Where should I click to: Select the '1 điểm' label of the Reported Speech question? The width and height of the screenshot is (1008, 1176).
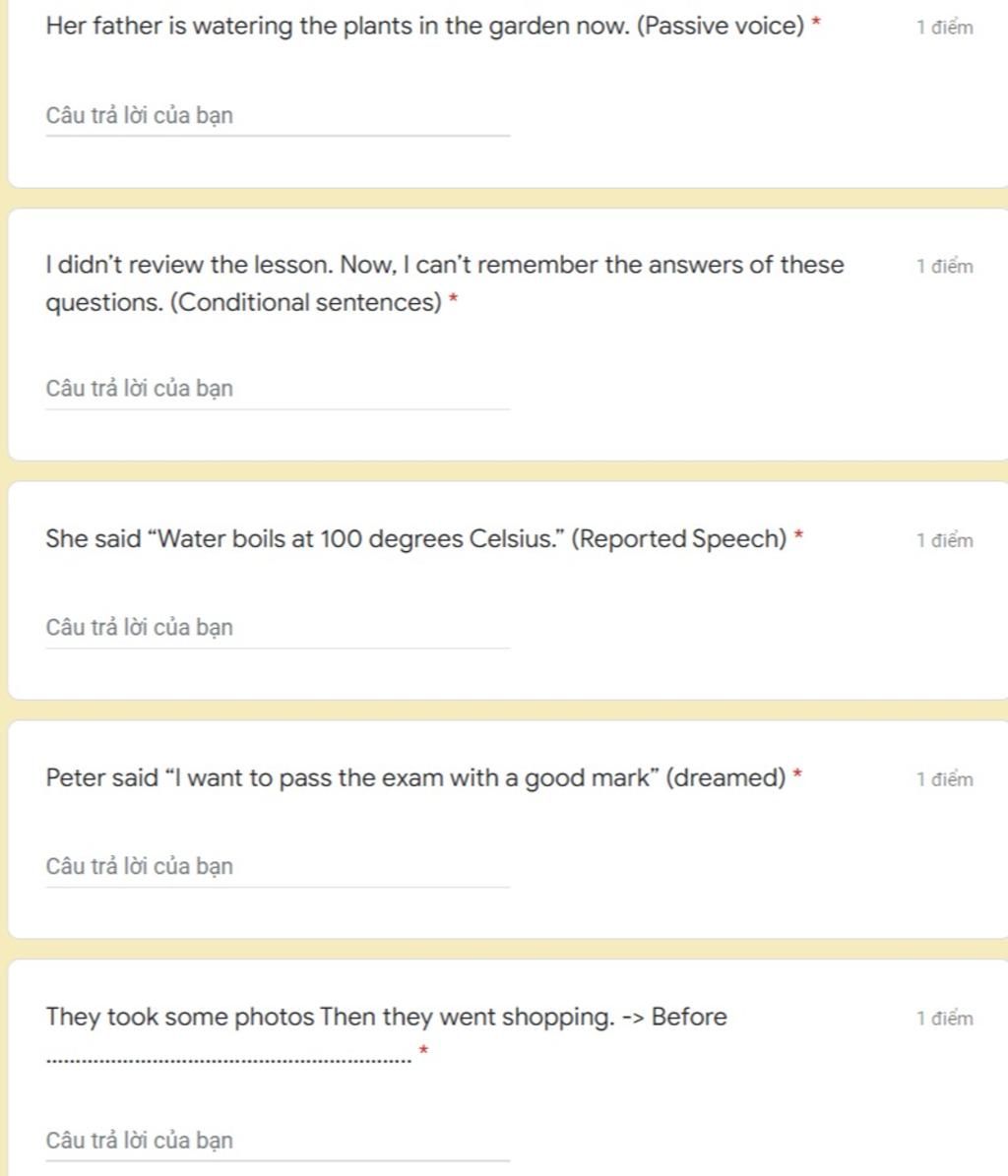(945, 540)
